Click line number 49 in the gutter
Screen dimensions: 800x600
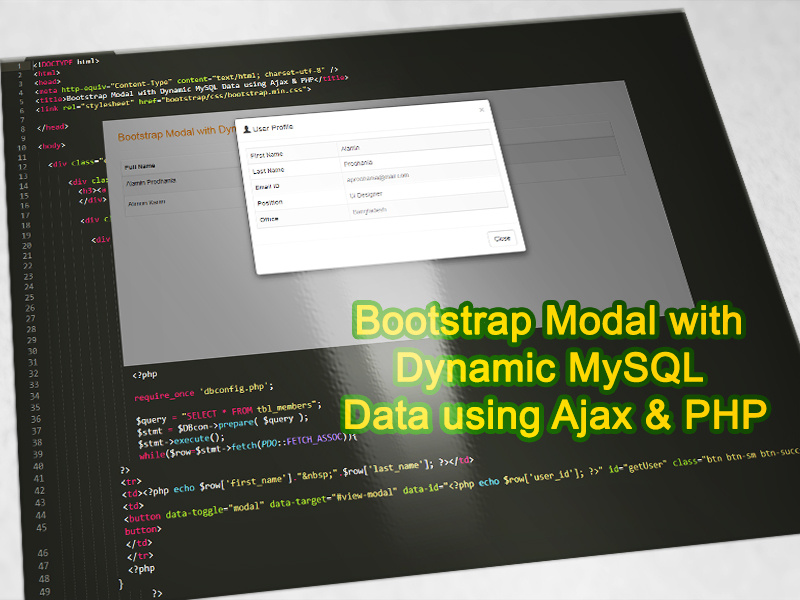click(x=44, y=592)
